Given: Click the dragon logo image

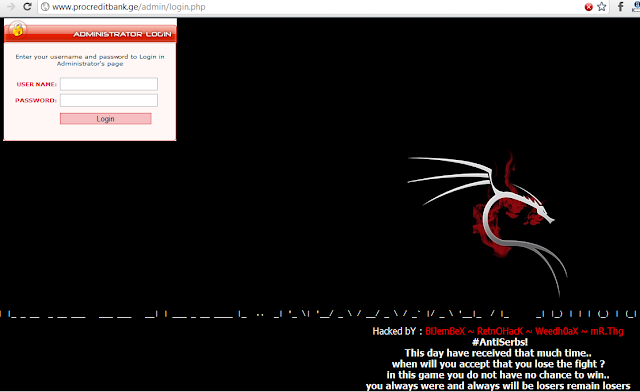Looking at the screenshot, I should 488,224.
